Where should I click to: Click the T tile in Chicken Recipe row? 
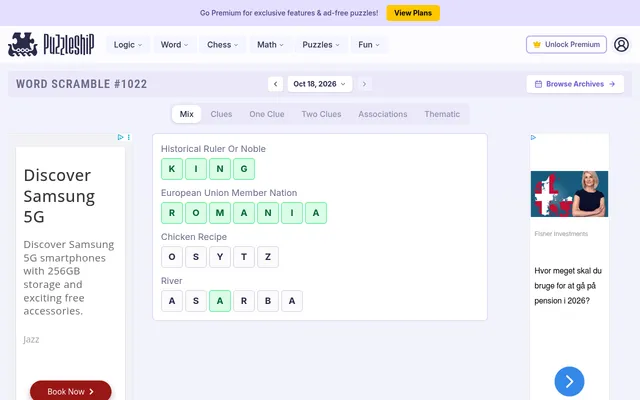[x=244, y=257]
